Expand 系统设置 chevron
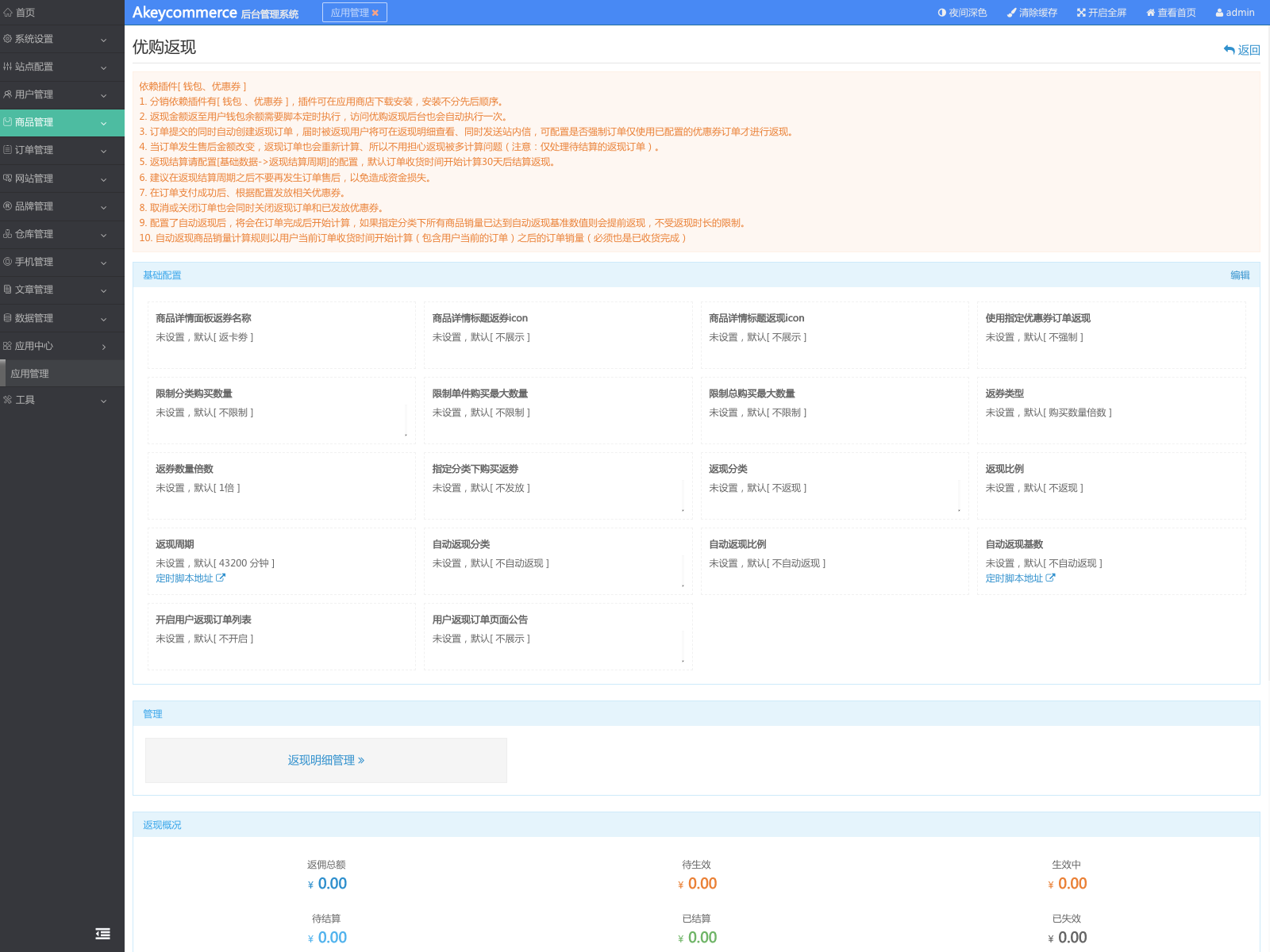This screenshot has height=952, width=1270. [x=103, y=40]
